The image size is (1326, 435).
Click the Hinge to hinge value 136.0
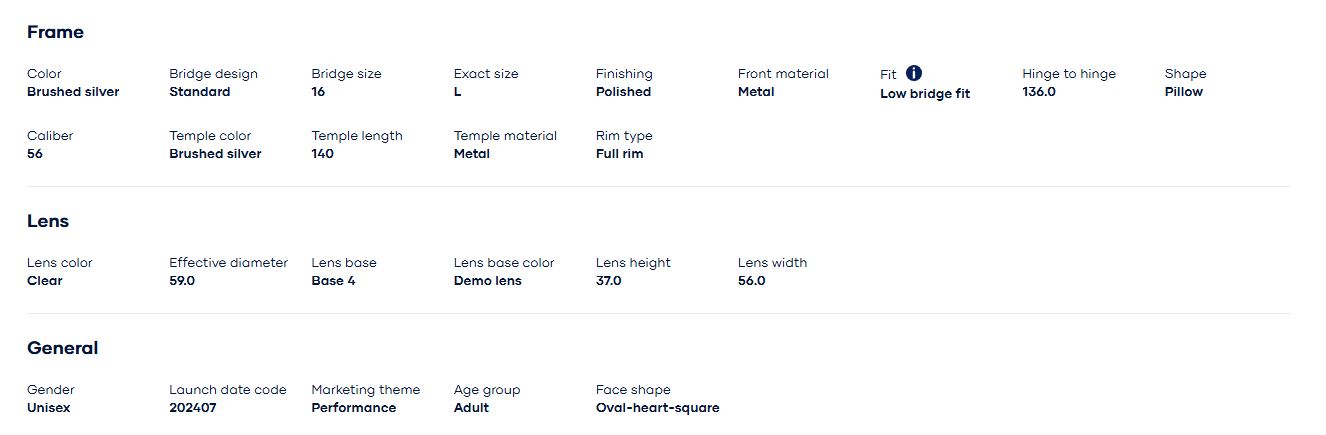coord(1039,92)
